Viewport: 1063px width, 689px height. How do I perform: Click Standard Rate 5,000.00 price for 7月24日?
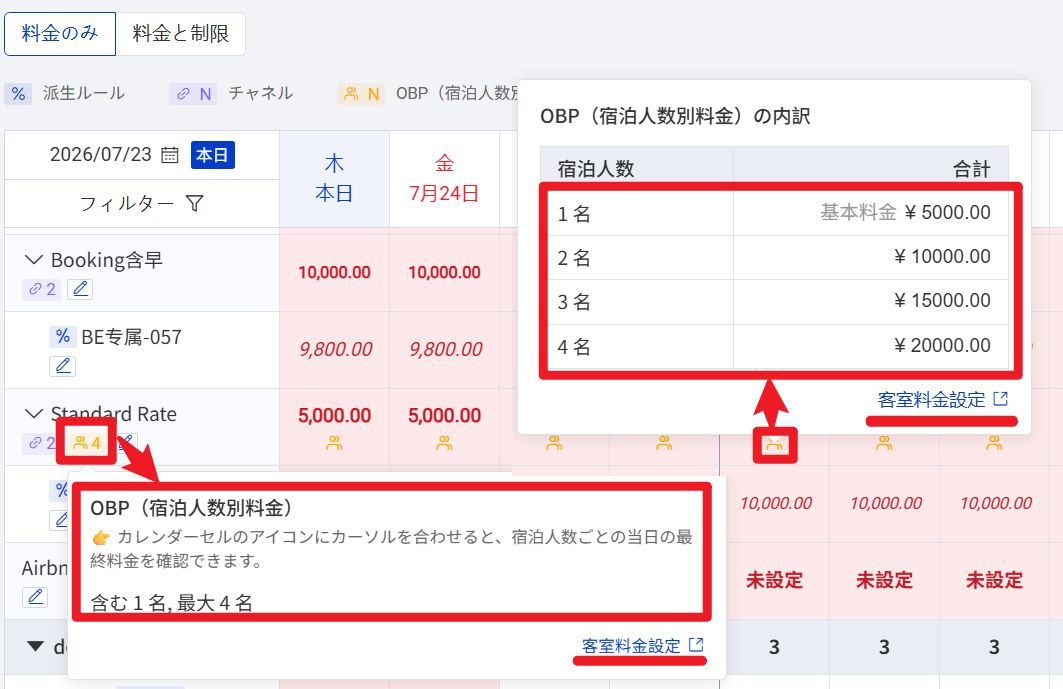[444, 416]
